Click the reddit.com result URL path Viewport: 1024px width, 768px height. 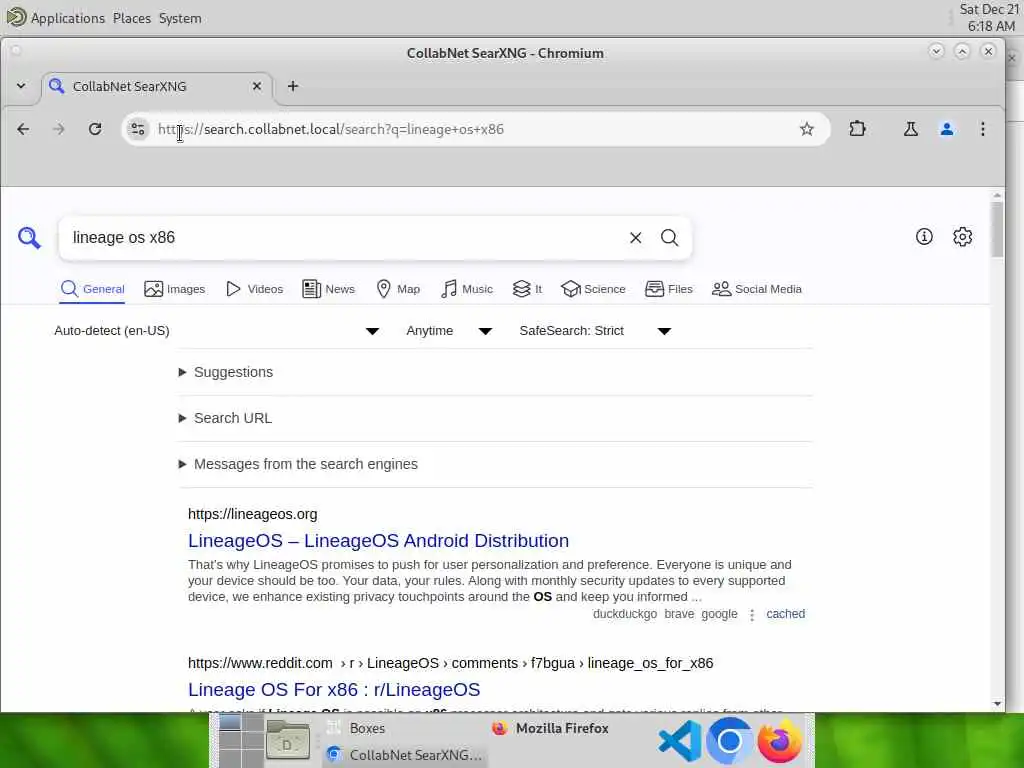point(451,663)
